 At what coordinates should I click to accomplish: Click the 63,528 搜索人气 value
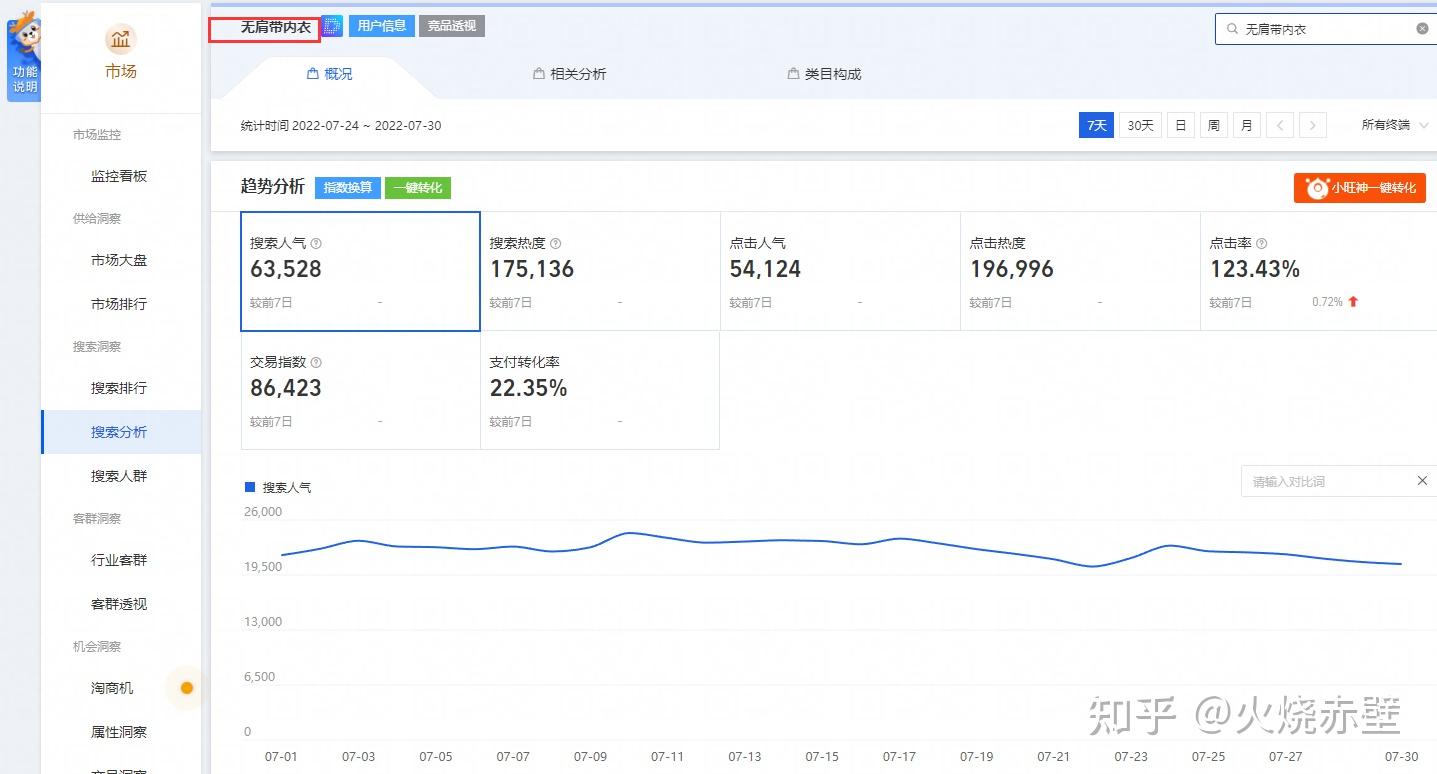(286, 269)
